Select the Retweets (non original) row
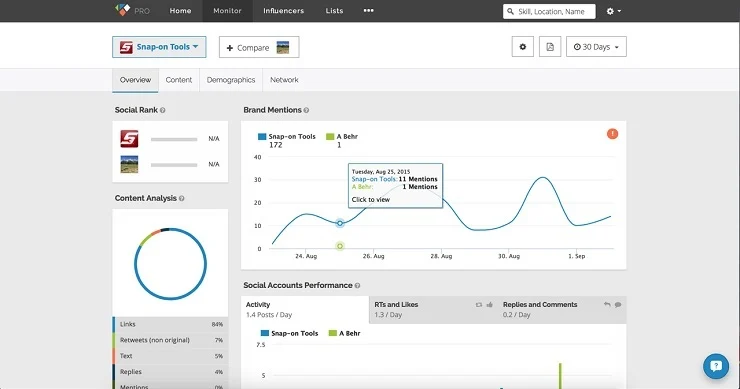Image resolution: width=740 pixels, height=389 pixels. point(170,340)
